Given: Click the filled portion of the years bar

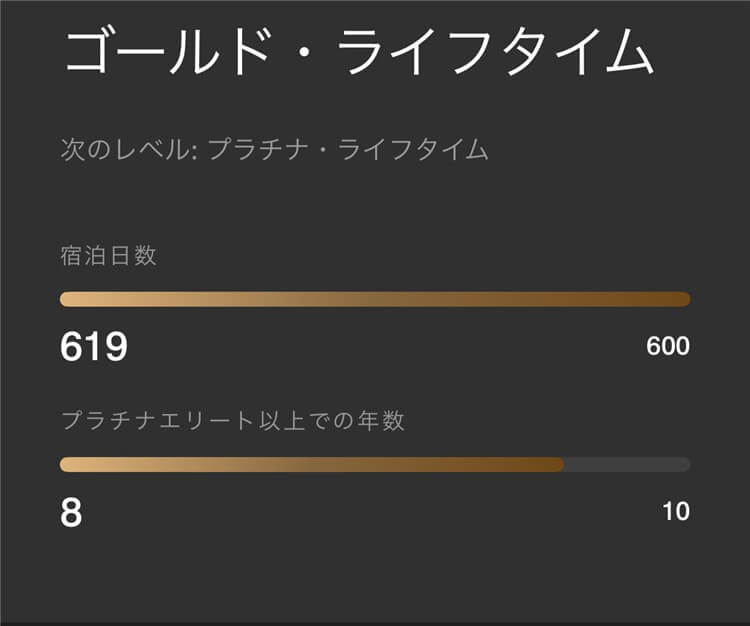Looking at the screenshot, I should [310, 464].
